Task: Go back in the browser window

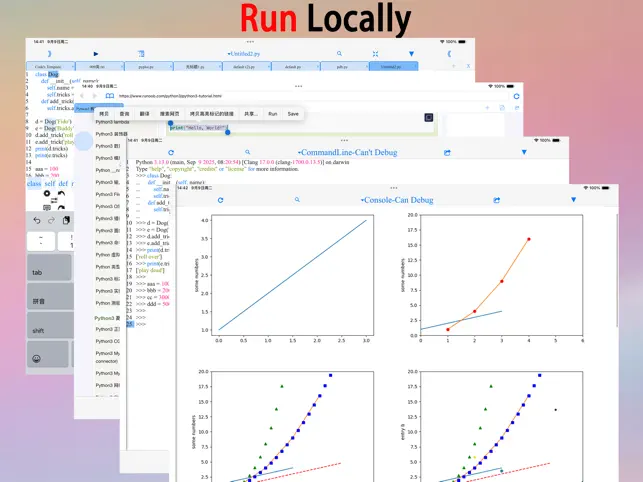Action: 82,96
